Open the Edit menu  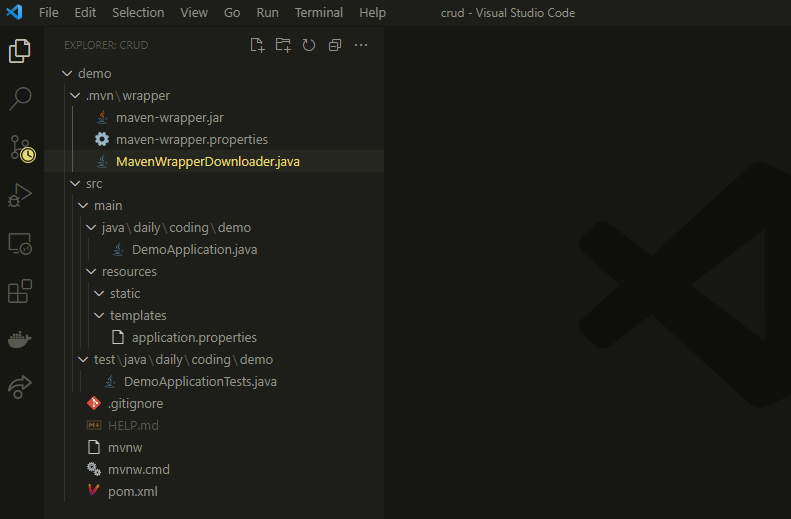pyautogui.click(x=85, y=13)
